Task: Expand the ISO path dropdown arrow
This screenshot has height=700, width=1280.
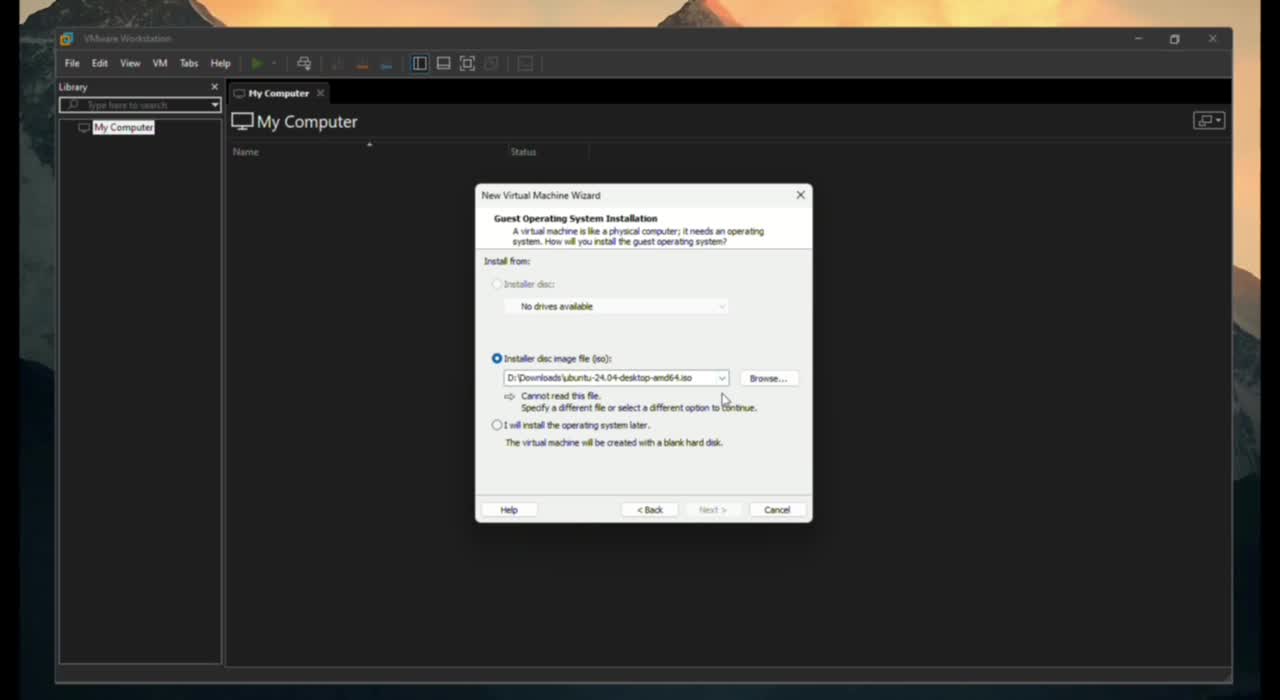Action: 721,378
